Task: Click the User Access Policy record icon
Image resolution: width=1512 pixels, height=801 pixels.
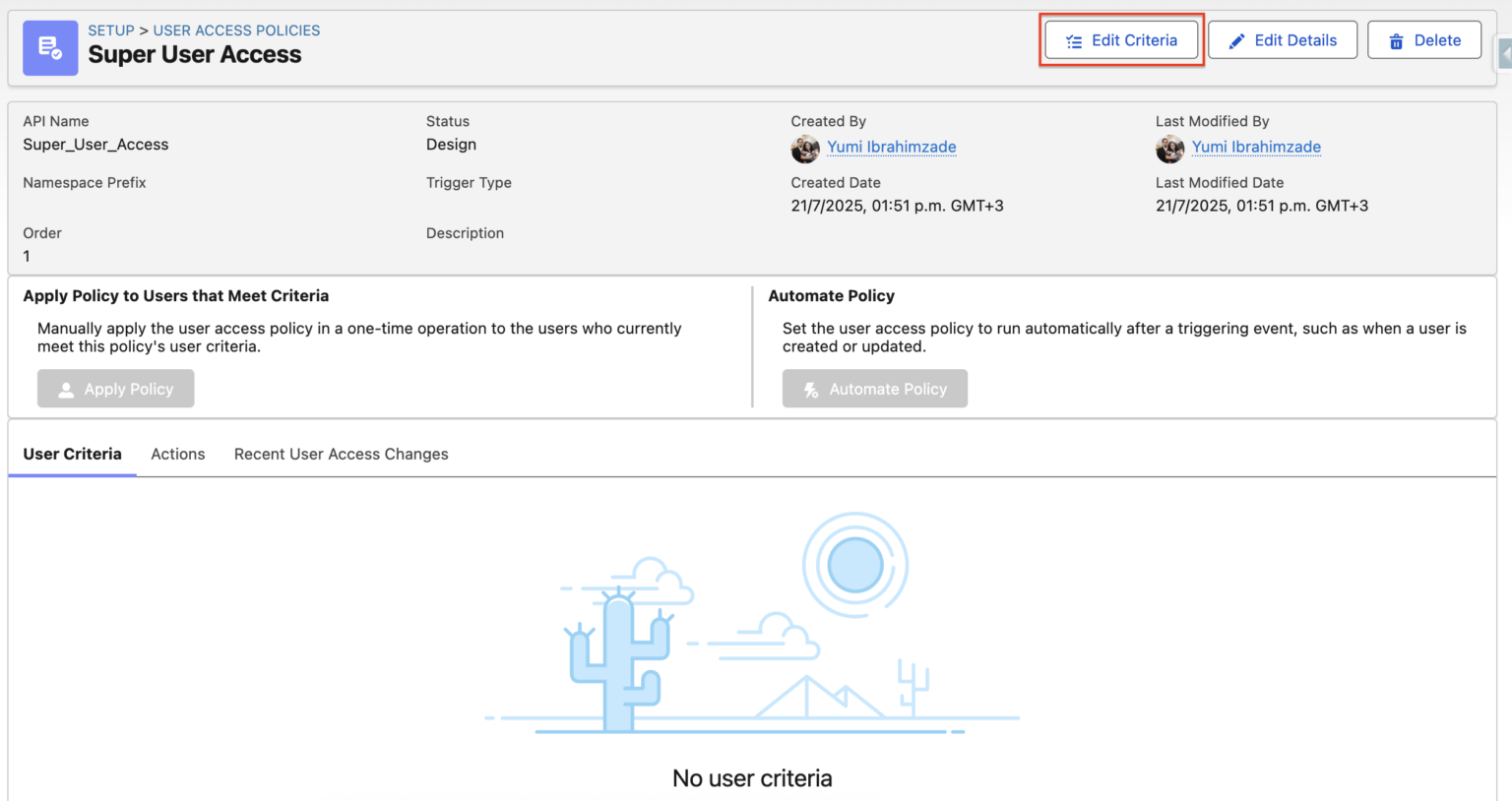Action: click(x=50, y=47)
